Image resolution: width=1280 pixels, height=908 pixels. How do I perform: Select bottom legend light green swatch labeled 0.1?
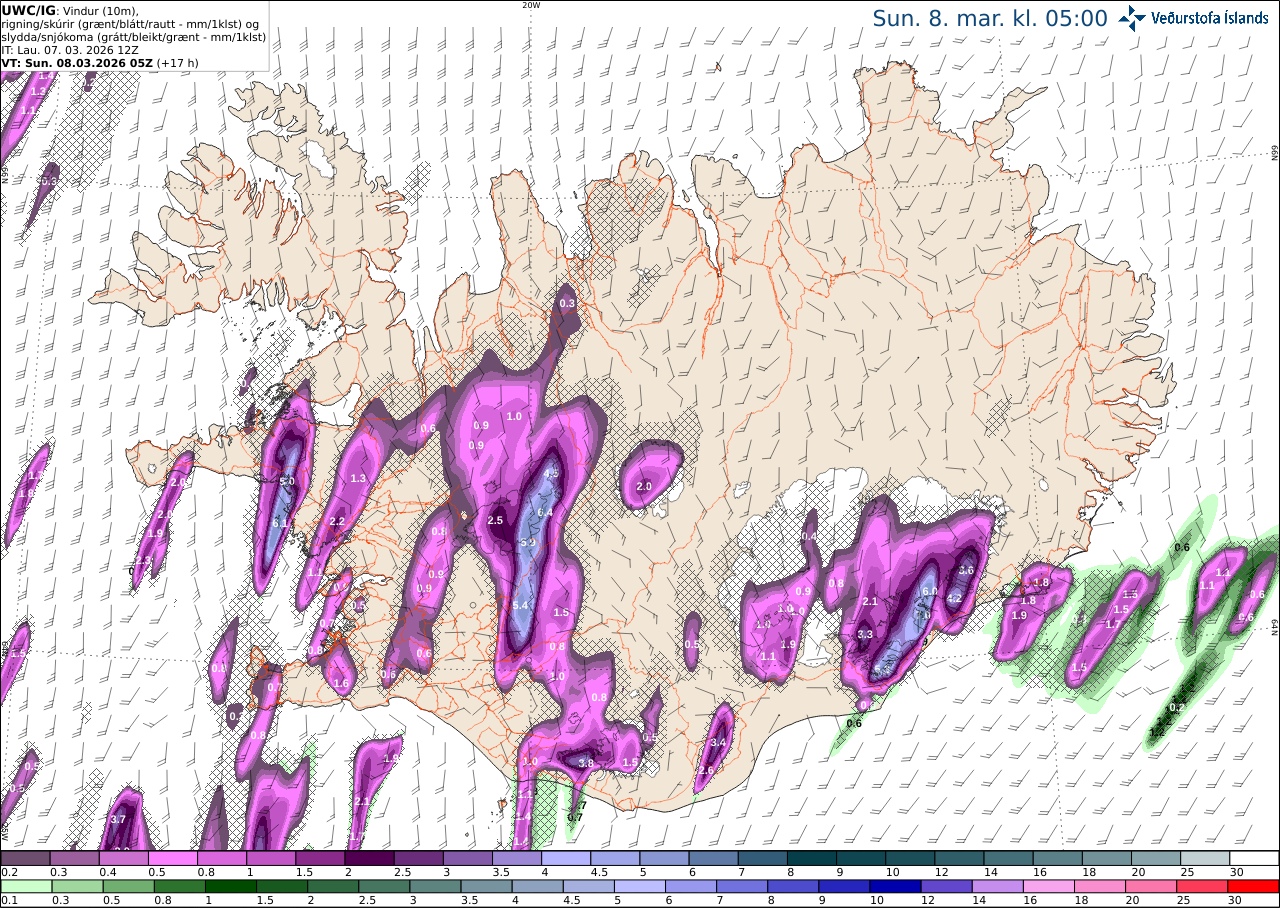(25, 886)
